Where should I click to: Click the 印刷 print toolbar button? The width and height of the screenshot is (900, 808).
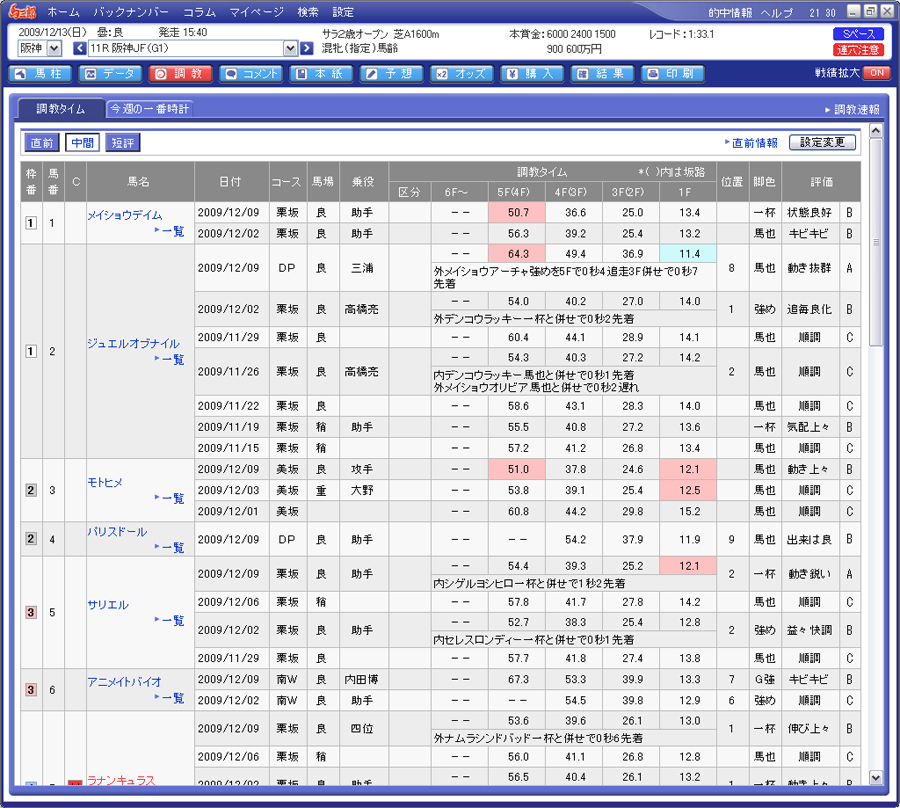pyautogui.click(x=672, y=73)
